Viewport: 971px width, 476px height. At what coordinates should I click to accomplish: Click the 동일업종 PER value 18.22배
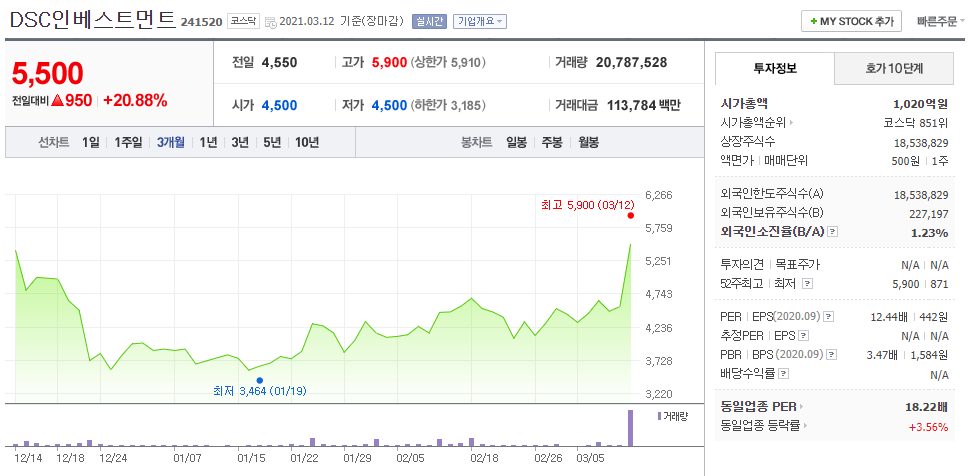tap(926, 407)
